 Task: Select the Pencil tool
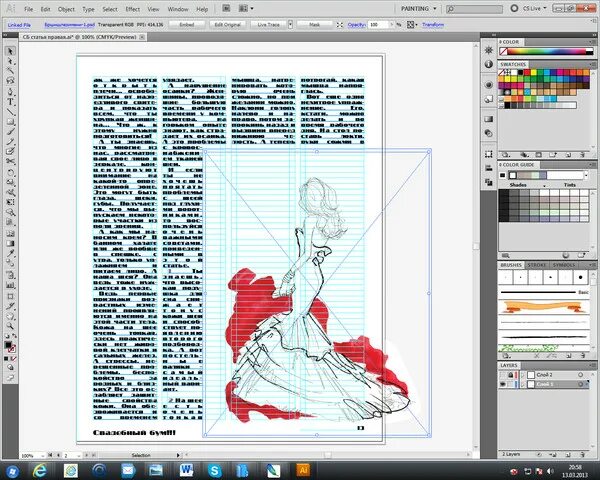pos(10,142)
